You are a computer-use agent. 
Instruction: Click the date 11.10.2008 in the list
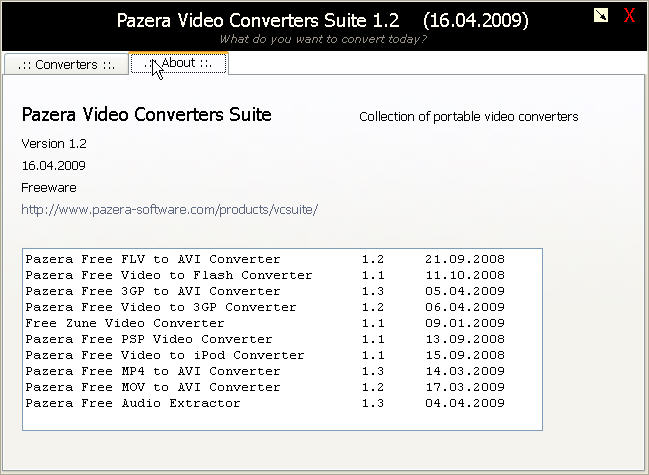point(465,275)
